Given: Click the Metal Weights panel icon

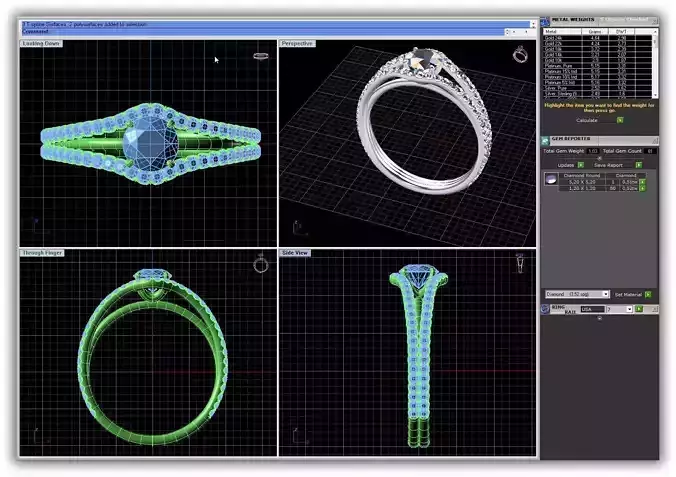Looking at the screenshot, I should (x=545, y=21).
